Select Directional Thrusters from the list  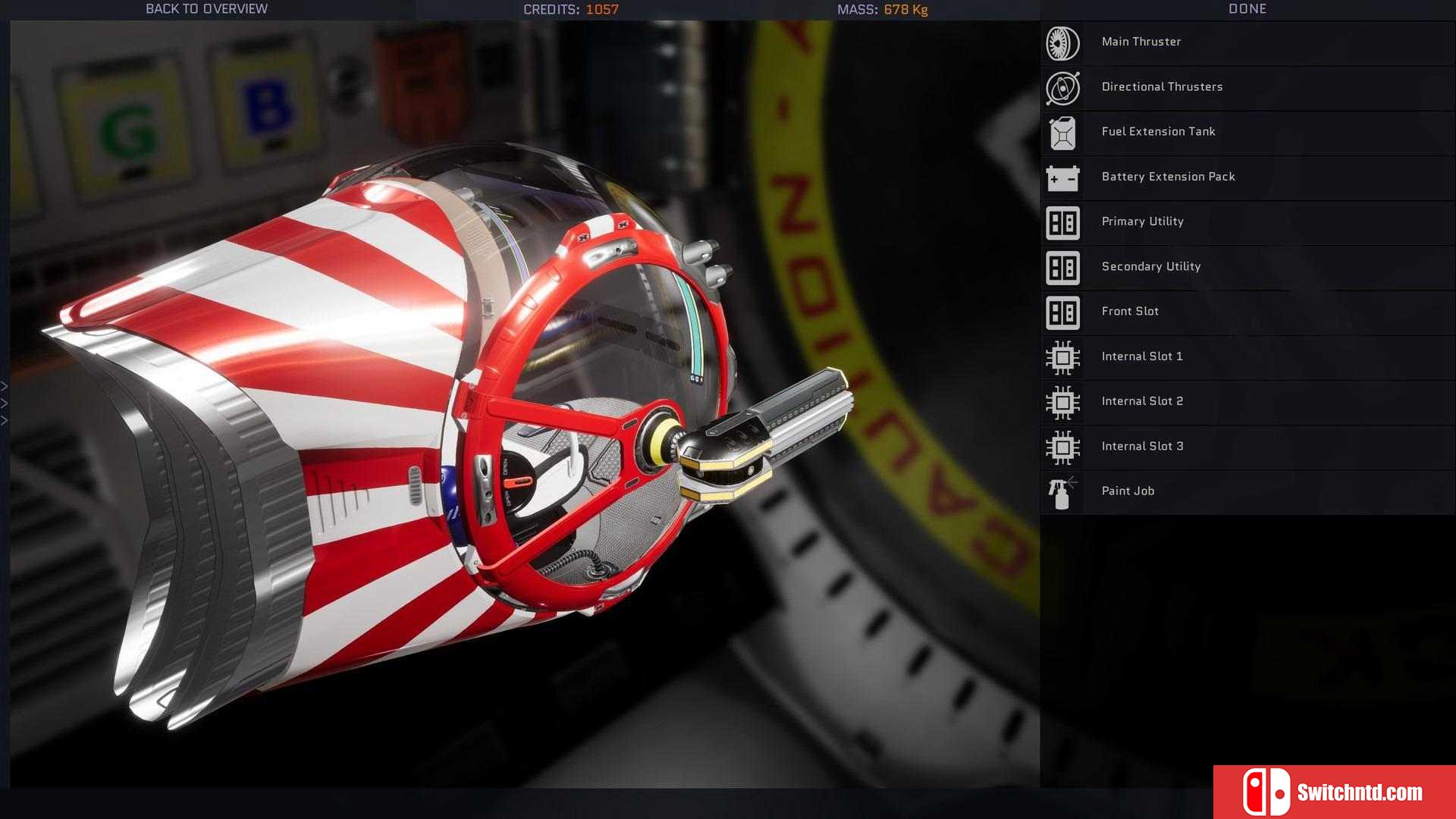(x=1247, y=88)
